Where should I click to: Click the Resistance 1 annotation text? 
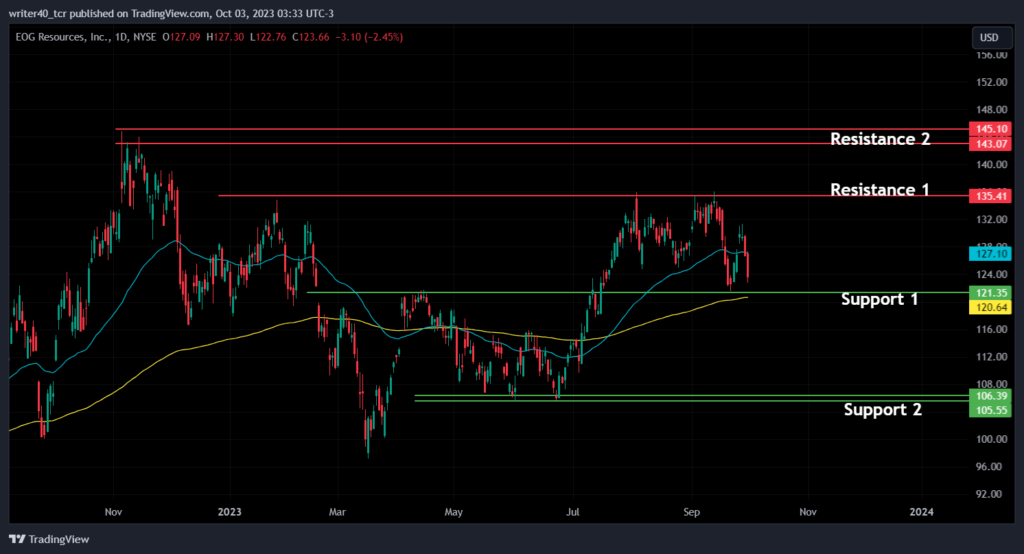click(880, 189)
